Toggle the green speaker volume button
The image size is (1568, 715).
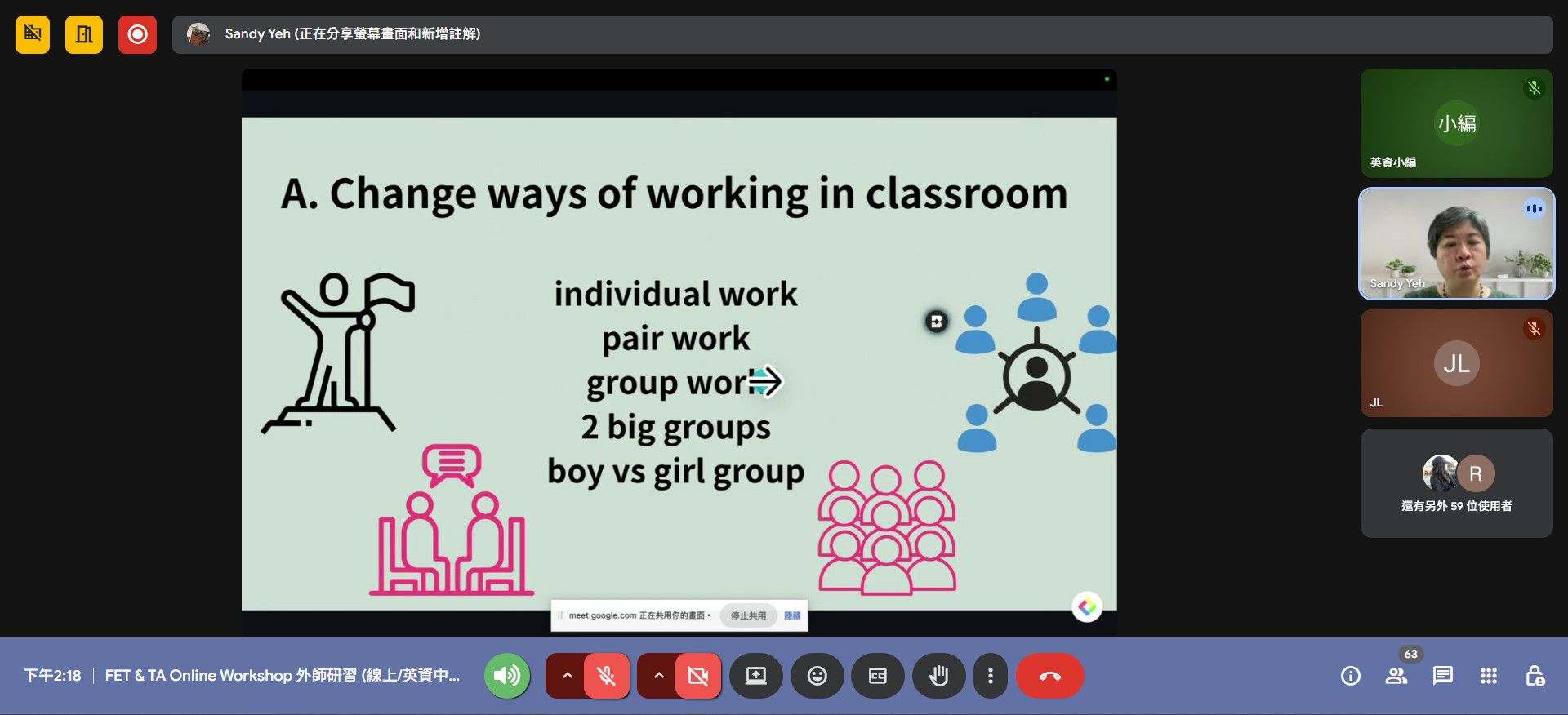click(507, 676)
